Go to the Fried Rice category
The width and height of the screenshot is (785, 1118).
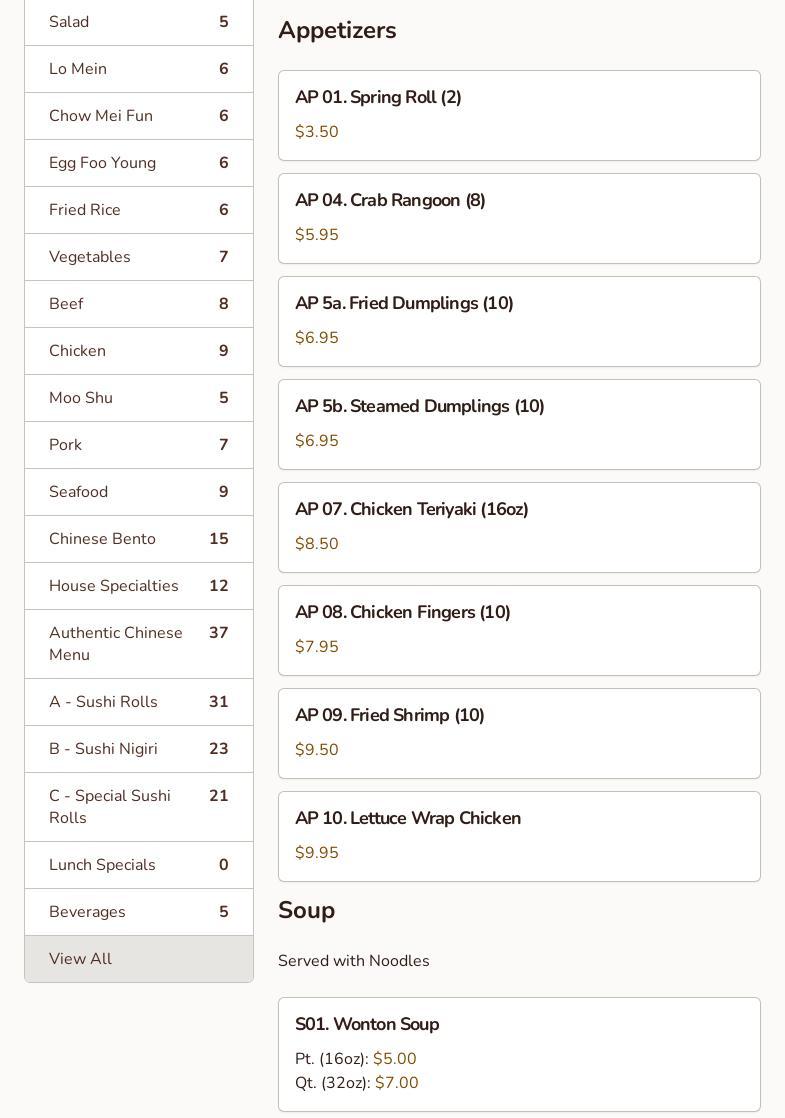tap(138, 210)
